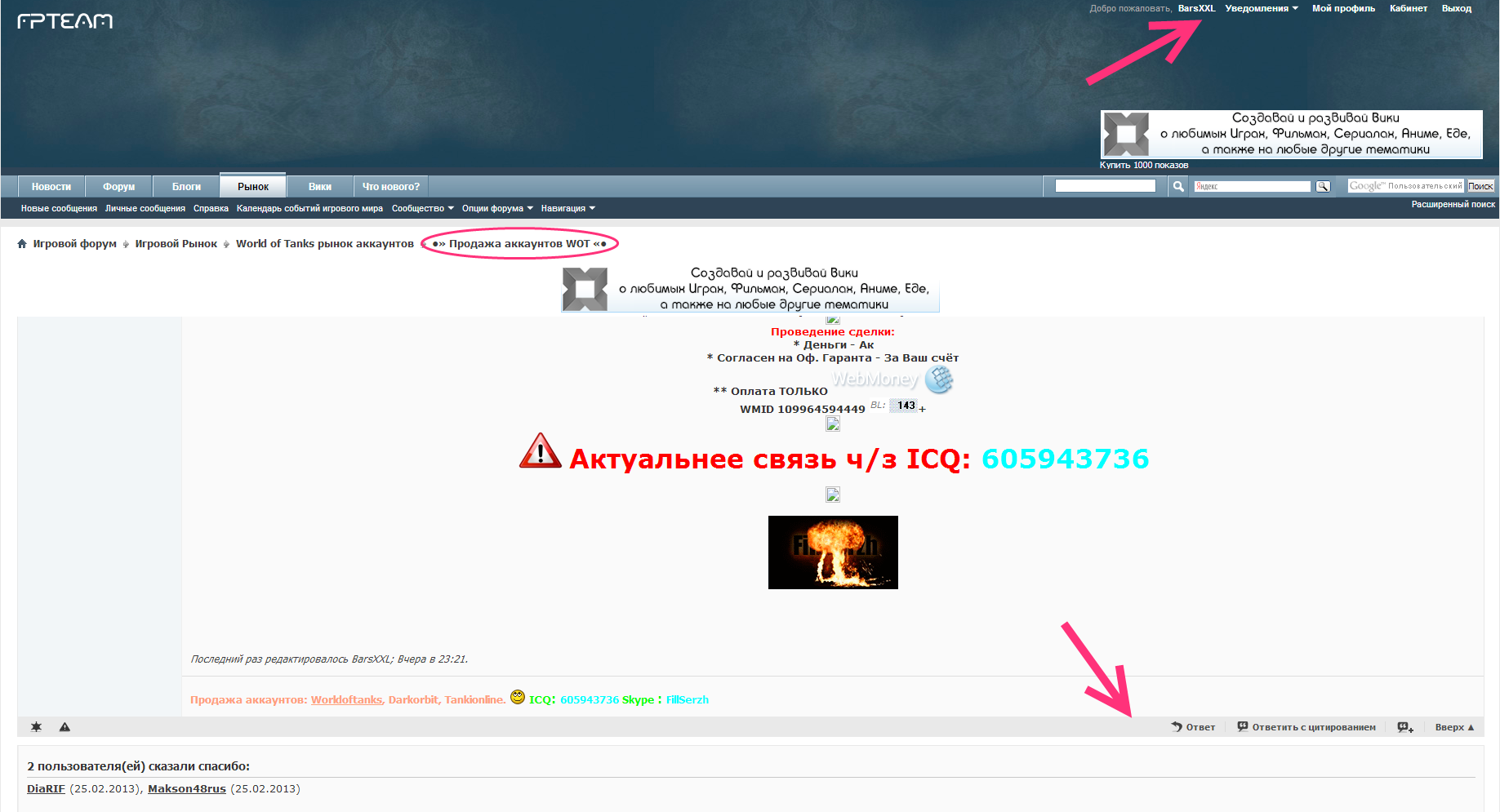
Task: Click the reputation star icon under the post
Action: [x=36, y=726]
